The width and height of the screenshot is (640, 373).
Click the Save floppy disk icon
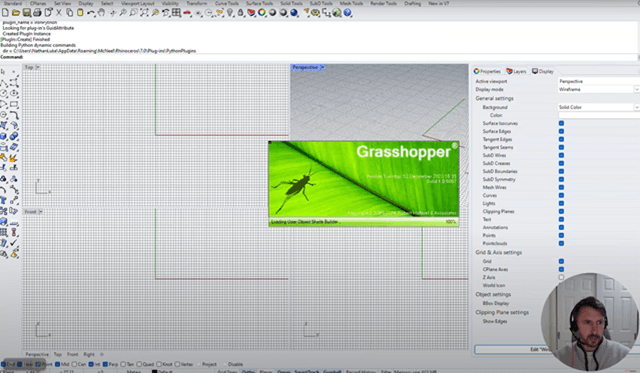coord(27,13)
